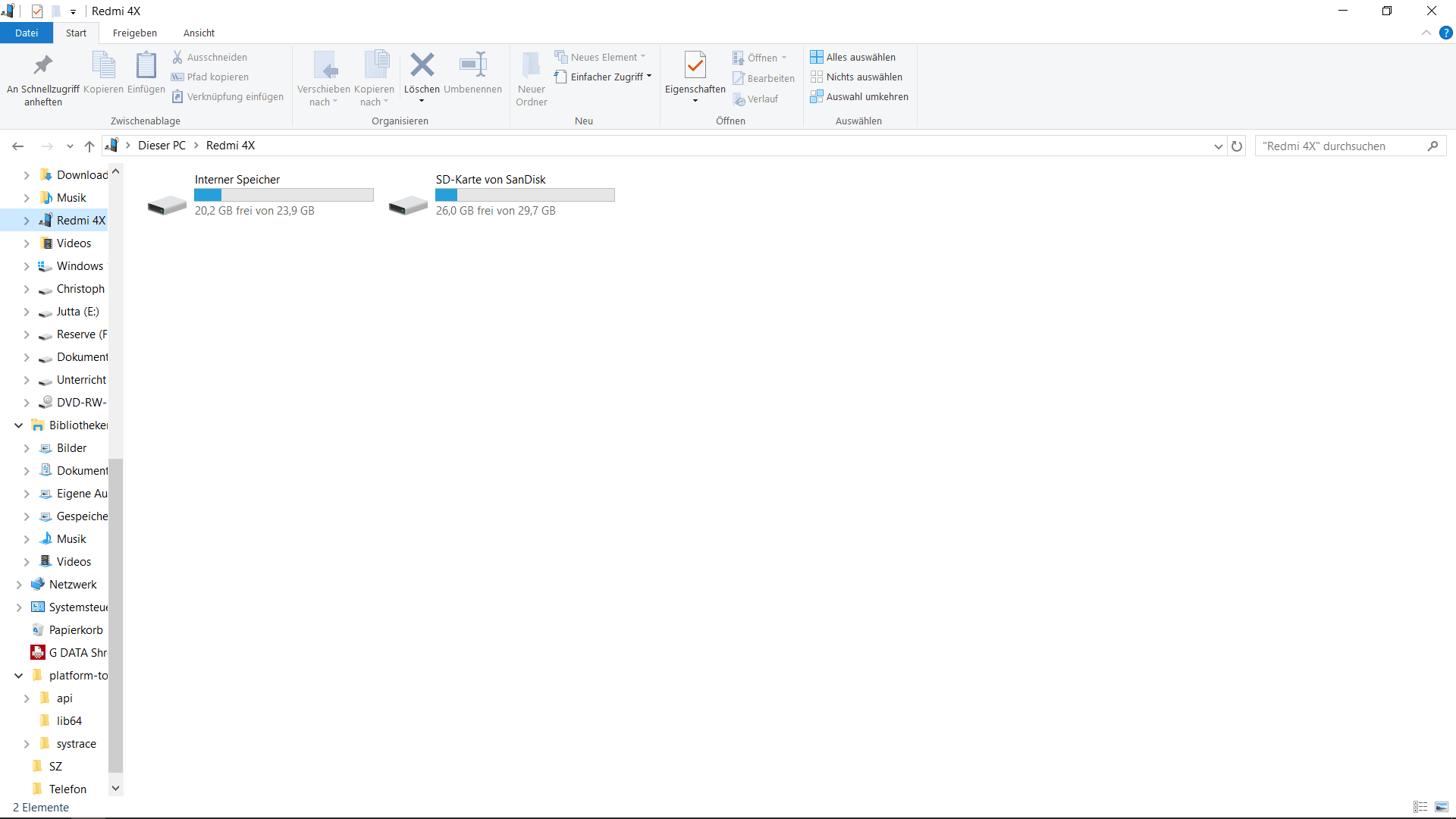Click Umbenennen in ribbon
The height and width of the screenshot is (819, 1456).
[x=472, y=73]
